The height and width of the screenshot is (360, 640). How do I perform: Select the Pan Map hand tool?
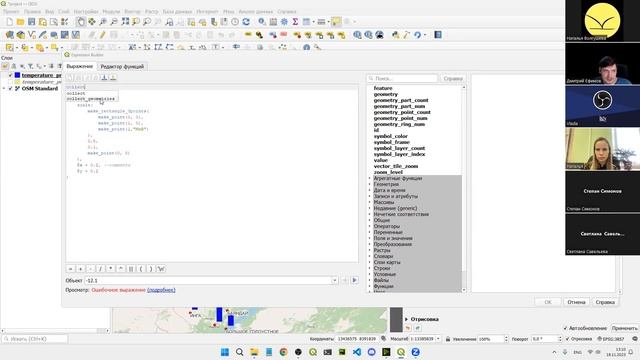(x=81, y=22)
